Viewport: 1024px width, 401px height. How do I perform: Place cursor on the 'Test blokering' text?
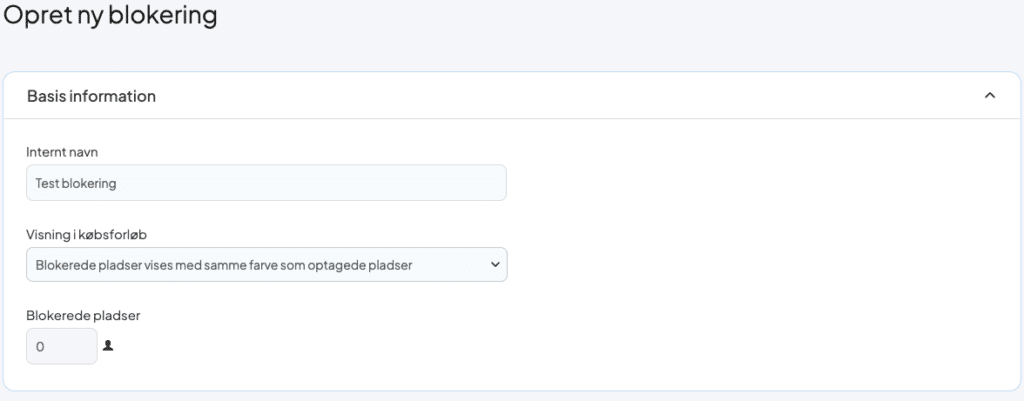(76, 183)
